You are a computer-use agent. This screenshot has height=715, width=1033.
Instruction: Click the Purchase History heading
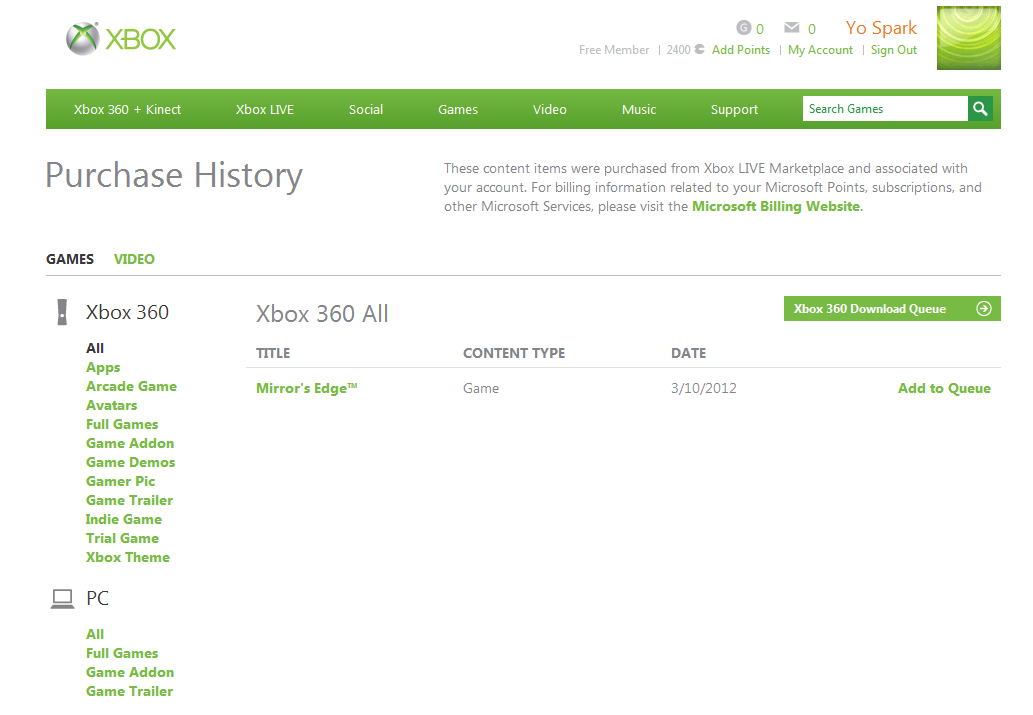tap(174, 176)
